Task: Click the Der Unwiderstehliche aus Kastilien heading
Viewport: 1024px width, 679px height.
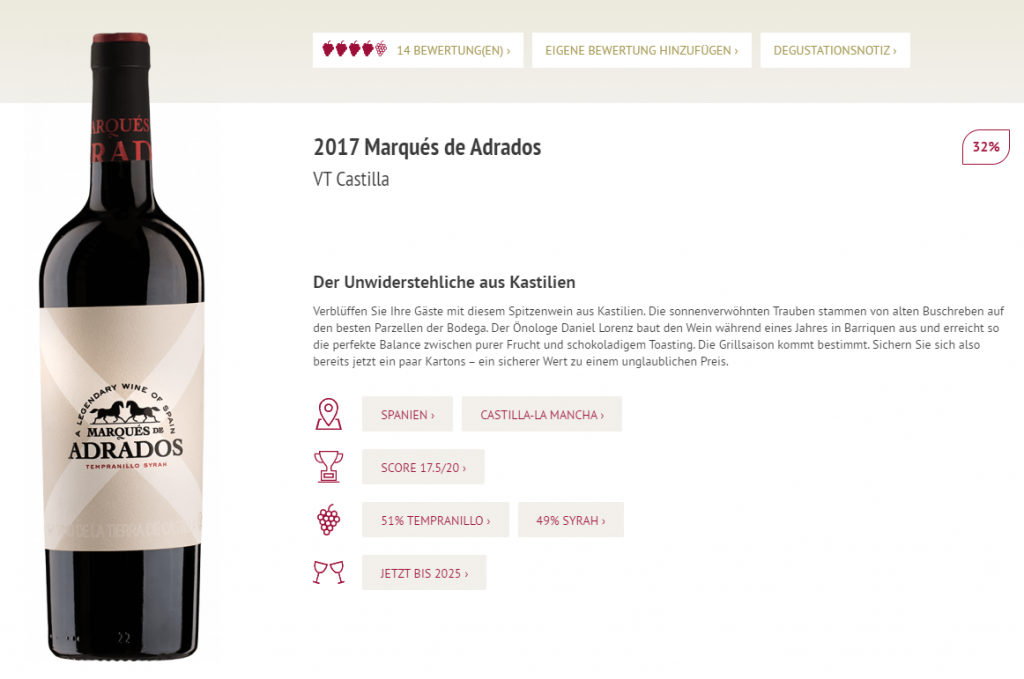Action: [444, 282]
